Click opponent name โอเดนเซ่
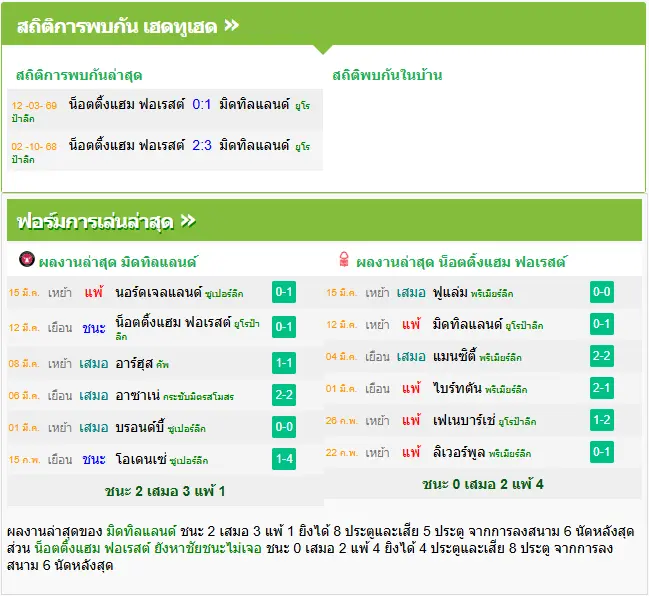Screen dimensions: 649x596 pos(141,459)
